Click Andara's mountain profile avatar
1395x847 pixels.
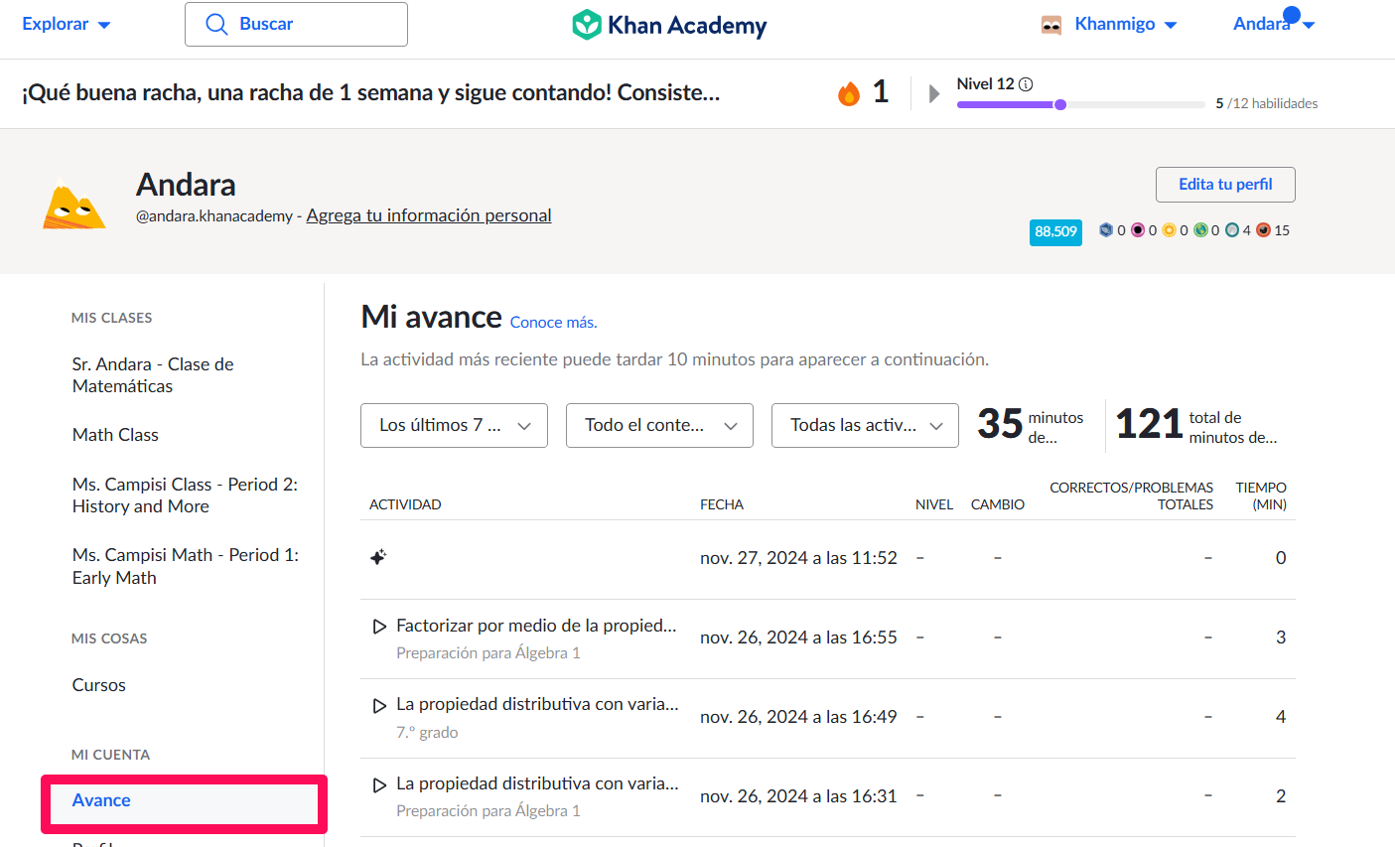(74, 205)
